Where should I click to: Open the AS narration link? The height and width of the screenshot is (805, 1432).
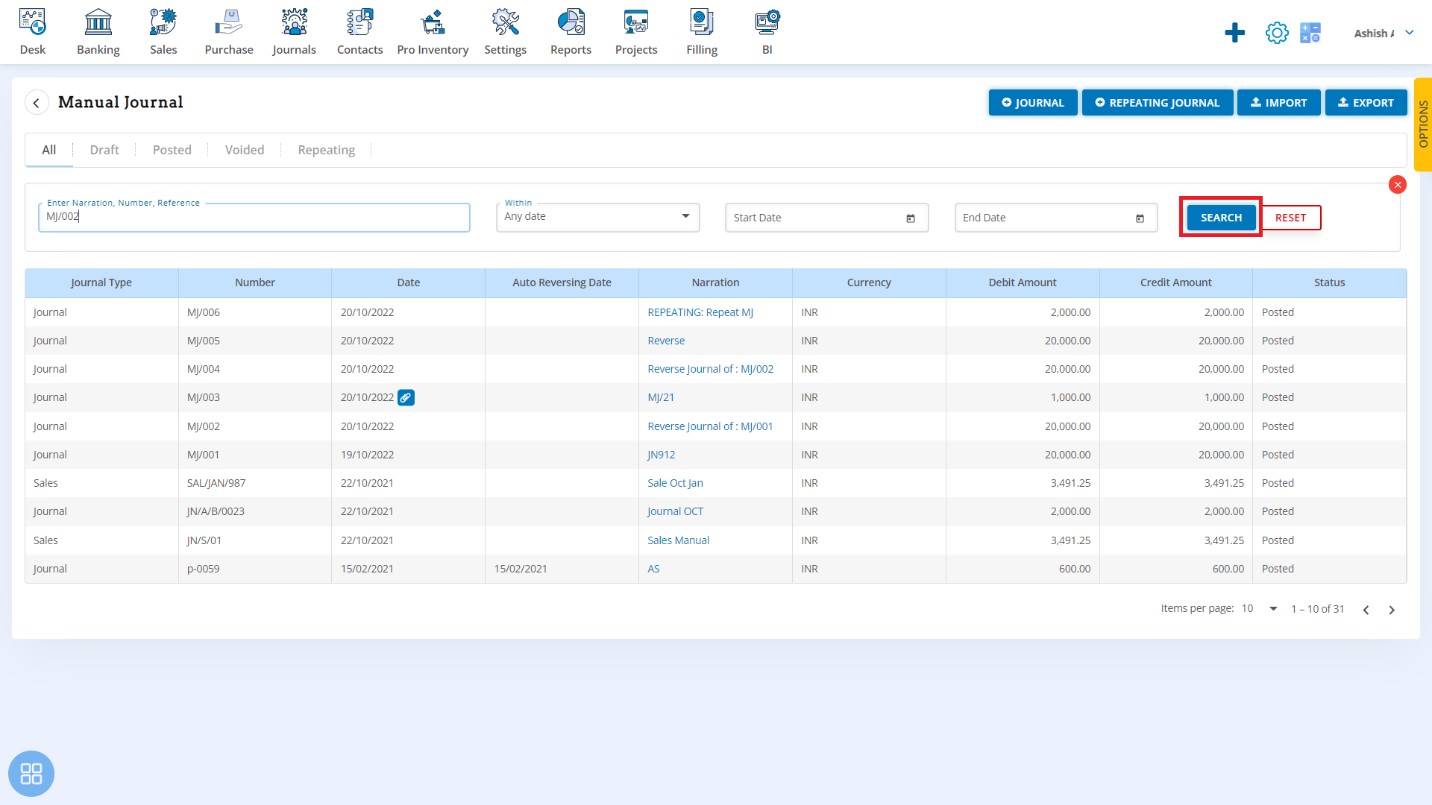[654, 569]
